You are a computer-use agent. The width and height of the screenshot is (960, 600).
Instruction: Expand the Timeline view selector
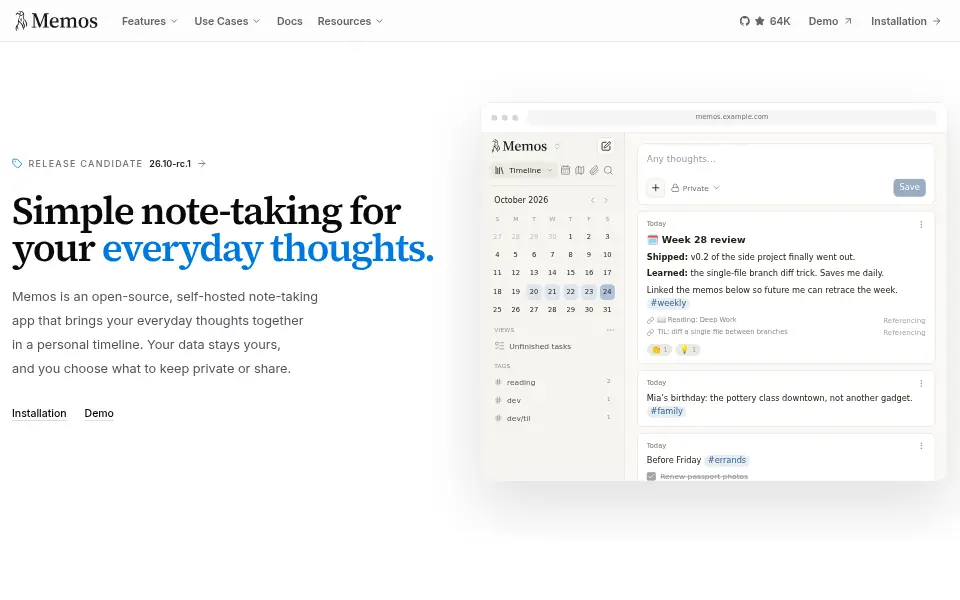click(523, 170)
